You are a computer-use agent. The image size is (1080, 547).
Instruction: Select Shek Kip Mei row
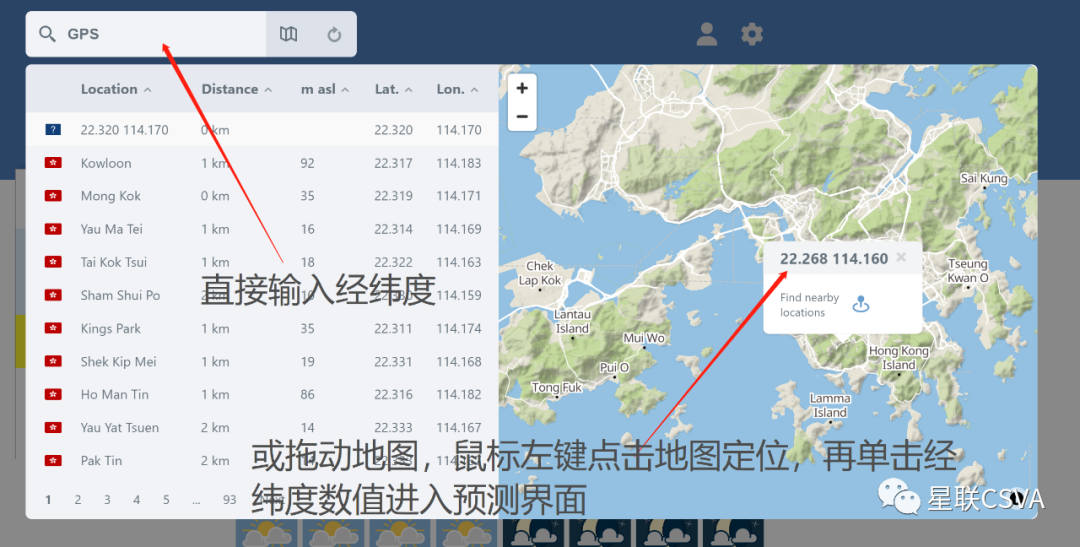[x=120, y=362]
